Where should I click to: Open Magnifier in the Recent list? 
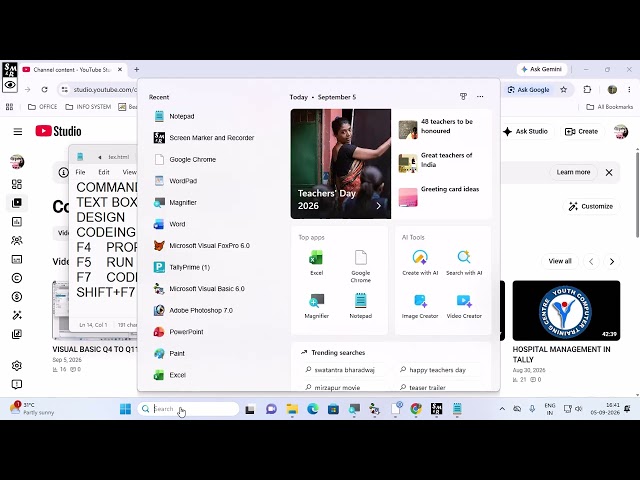[x=176, y=202]
